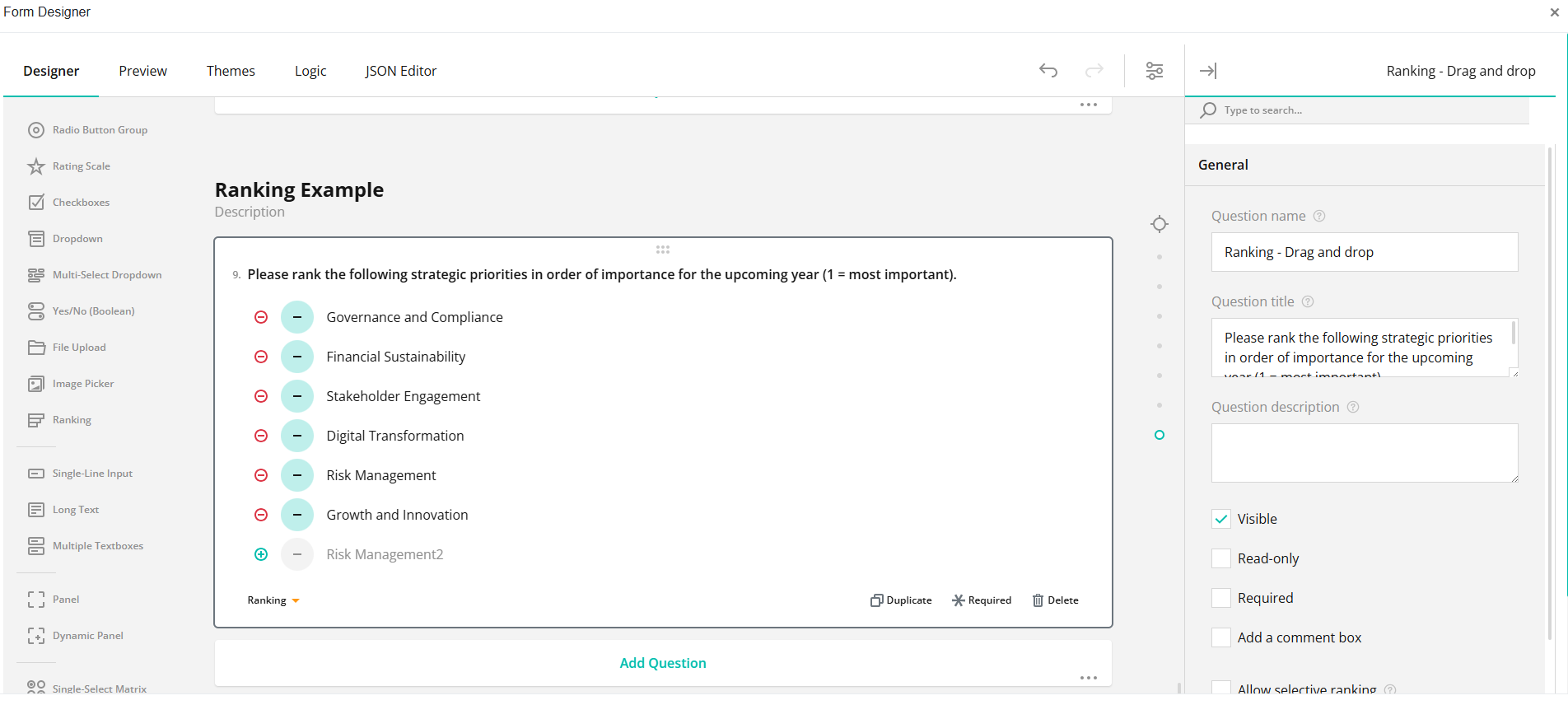Click the Add Question button
1568x705 pixels.
pyautogui.click(x=663, y=663)
